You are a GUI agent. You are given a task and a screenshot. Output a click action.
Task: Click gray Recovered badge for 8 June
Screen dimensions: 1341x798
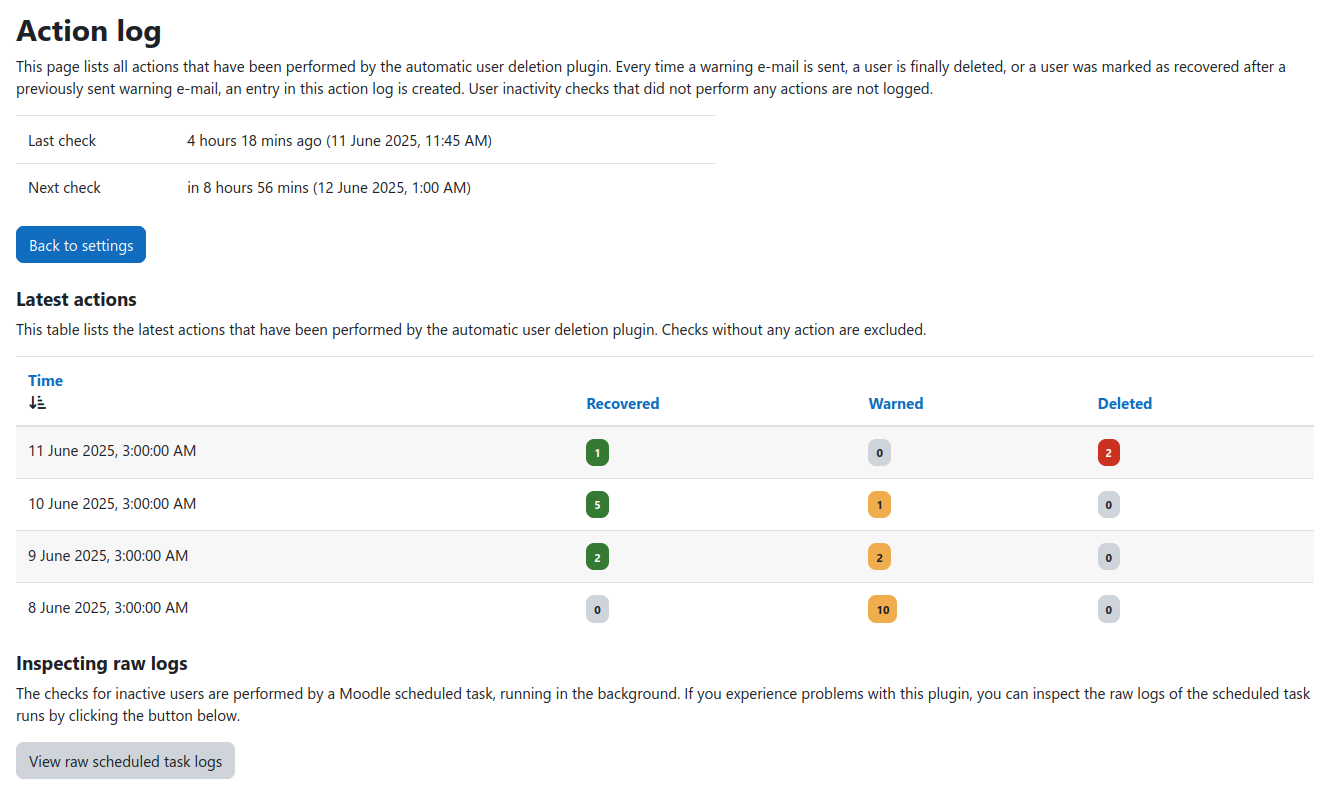click(597, 609)
